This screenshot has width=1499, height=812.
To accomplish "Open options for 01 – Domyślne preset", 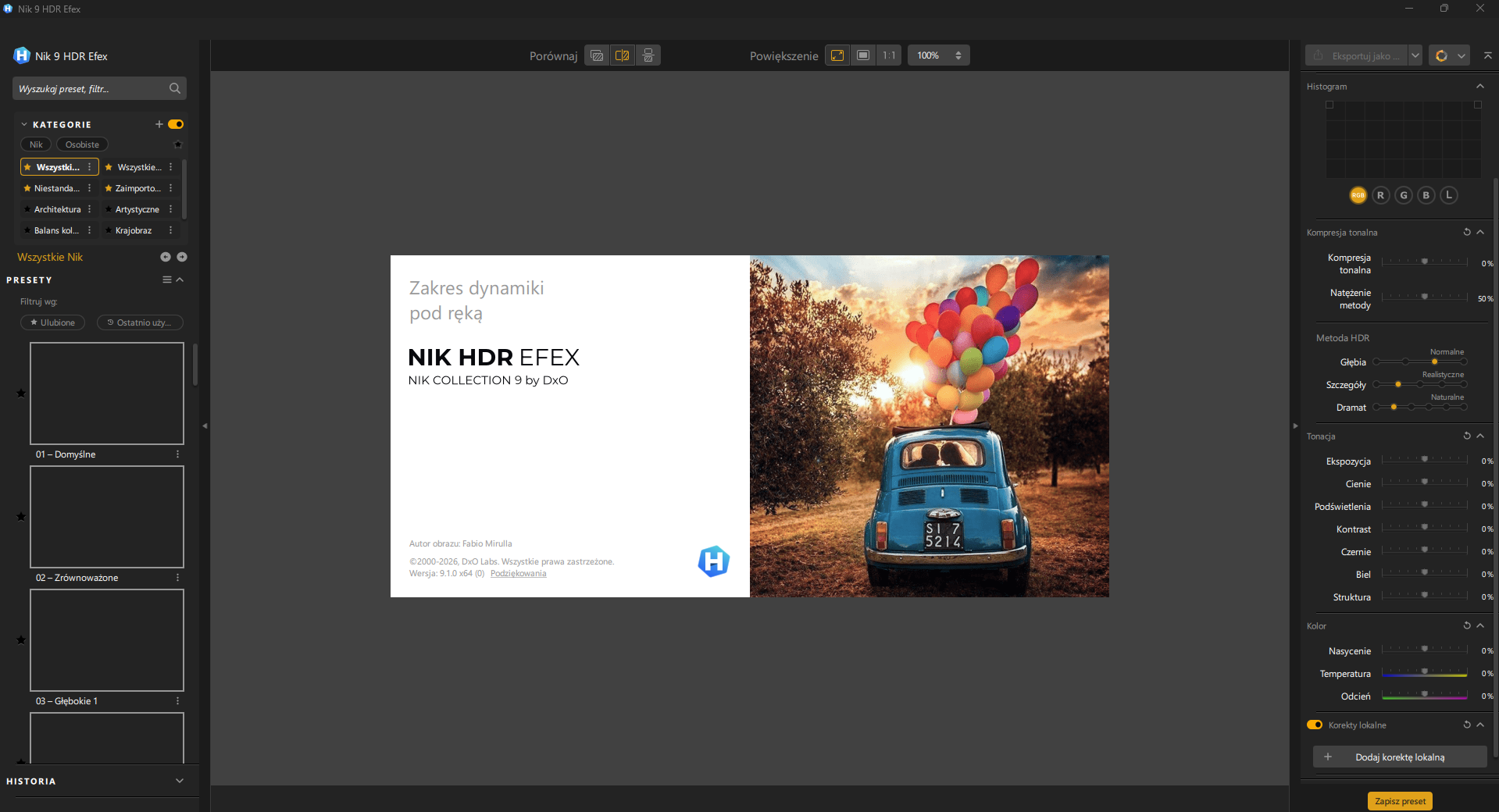I will (178, 454).
